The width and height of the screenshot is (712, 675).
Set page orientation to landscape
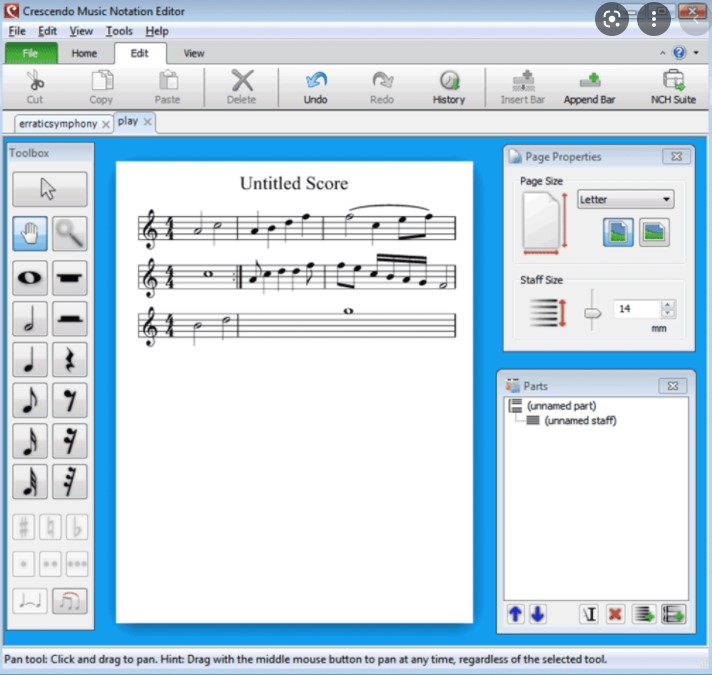[x=654, y=232]
